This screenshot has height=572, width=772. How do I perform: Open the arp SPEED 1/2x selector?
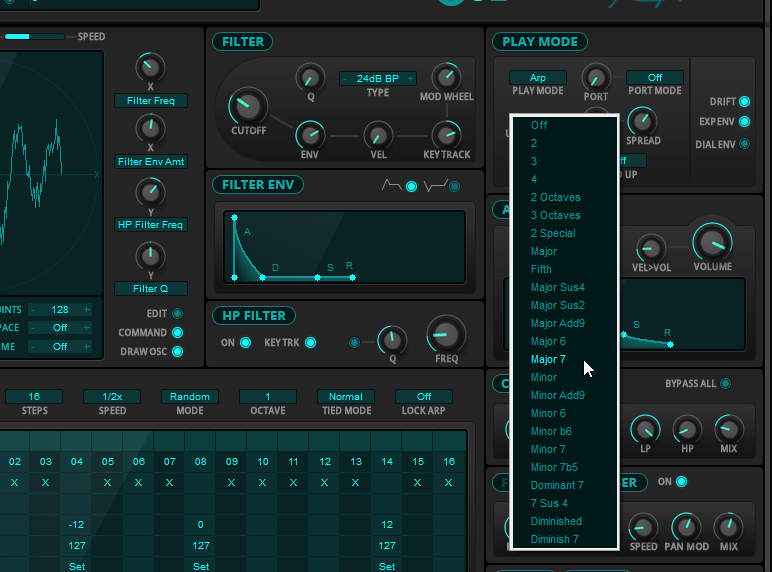click(x=112, y=396)
